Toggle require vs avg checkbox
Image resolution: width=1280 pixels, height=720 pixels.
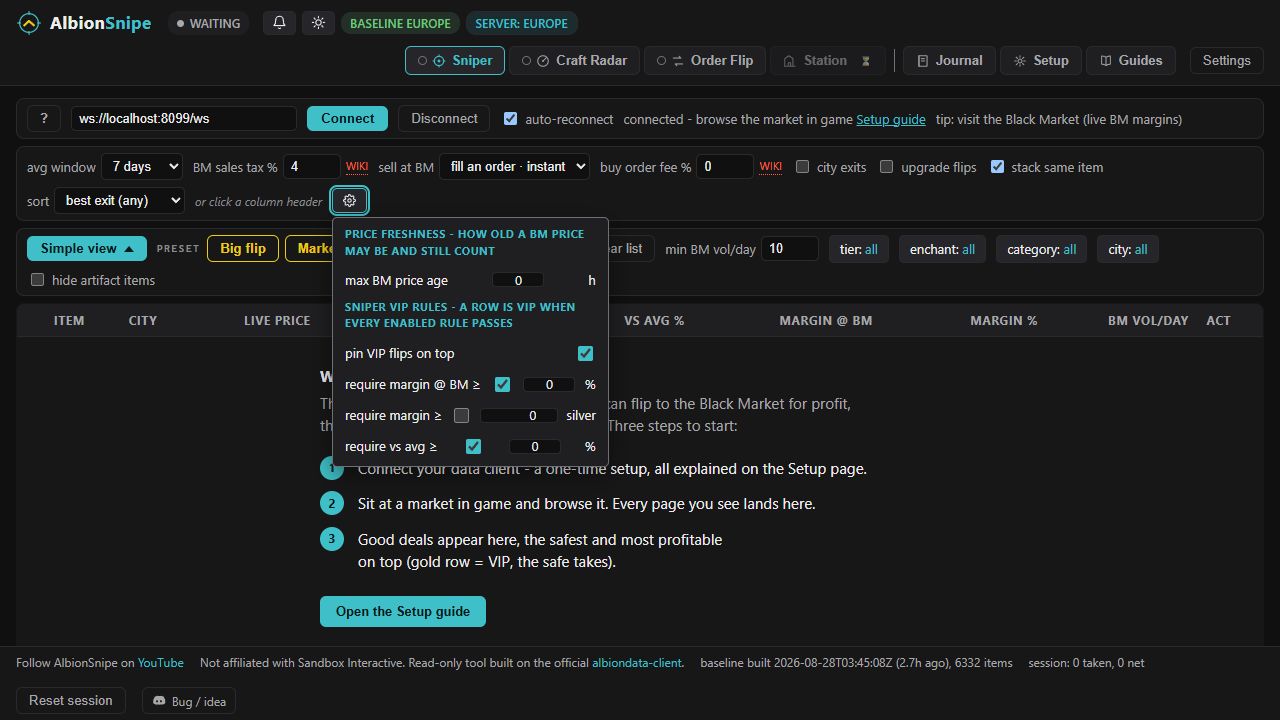pos(473,446)
